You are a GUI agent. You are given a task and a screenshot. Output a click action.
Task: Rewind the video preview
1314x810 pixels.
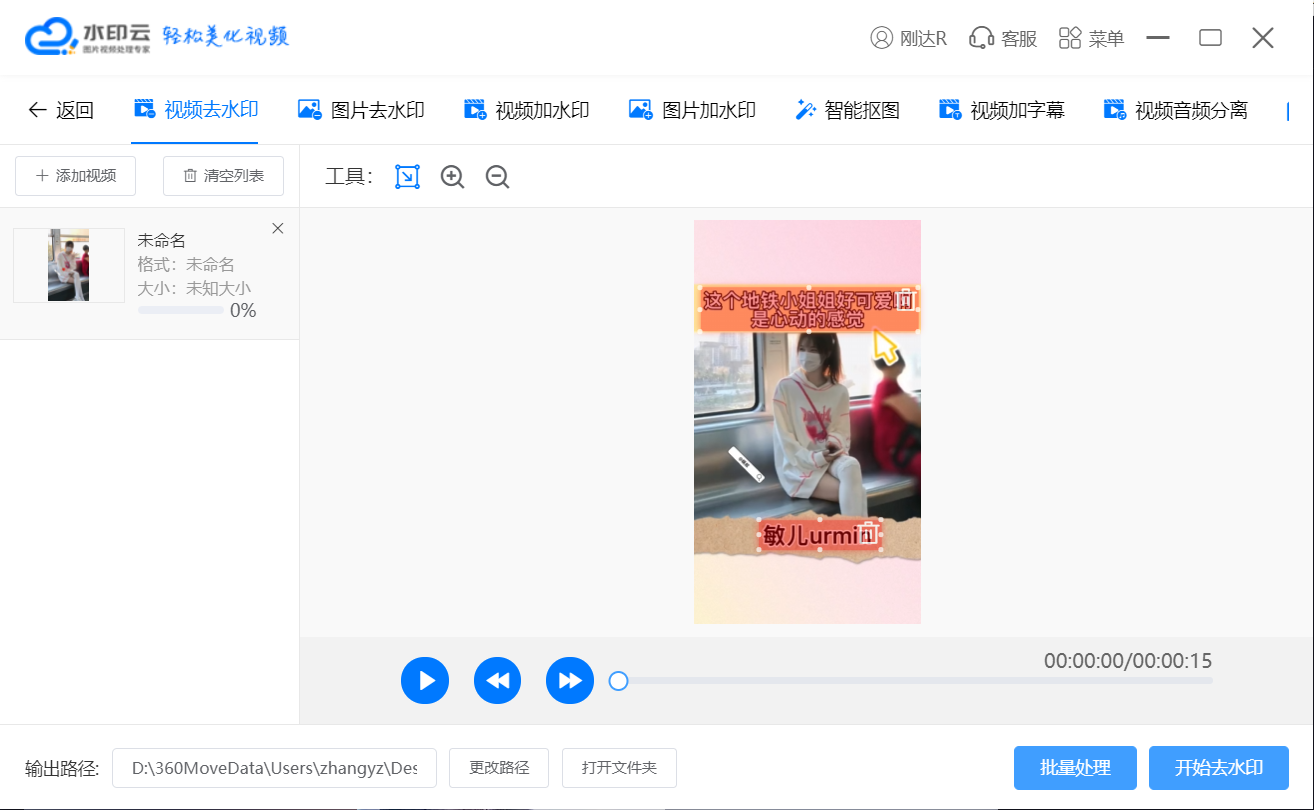click(x=497, y=681)
